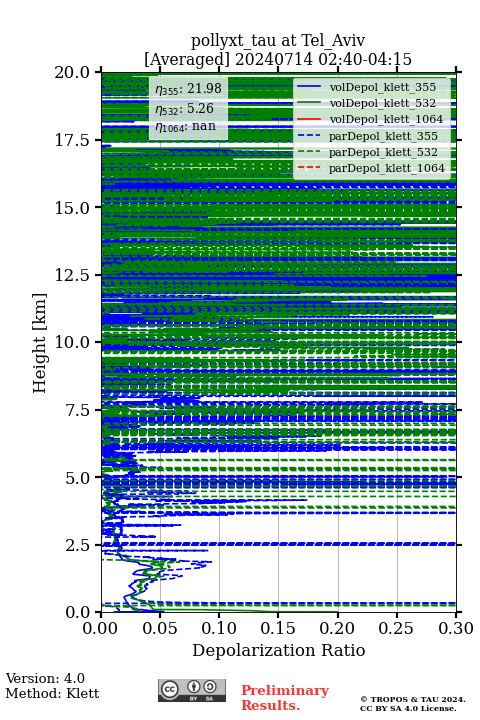Click the red solid volDepol_klett_1064 legend line

[x=309, y=119]
